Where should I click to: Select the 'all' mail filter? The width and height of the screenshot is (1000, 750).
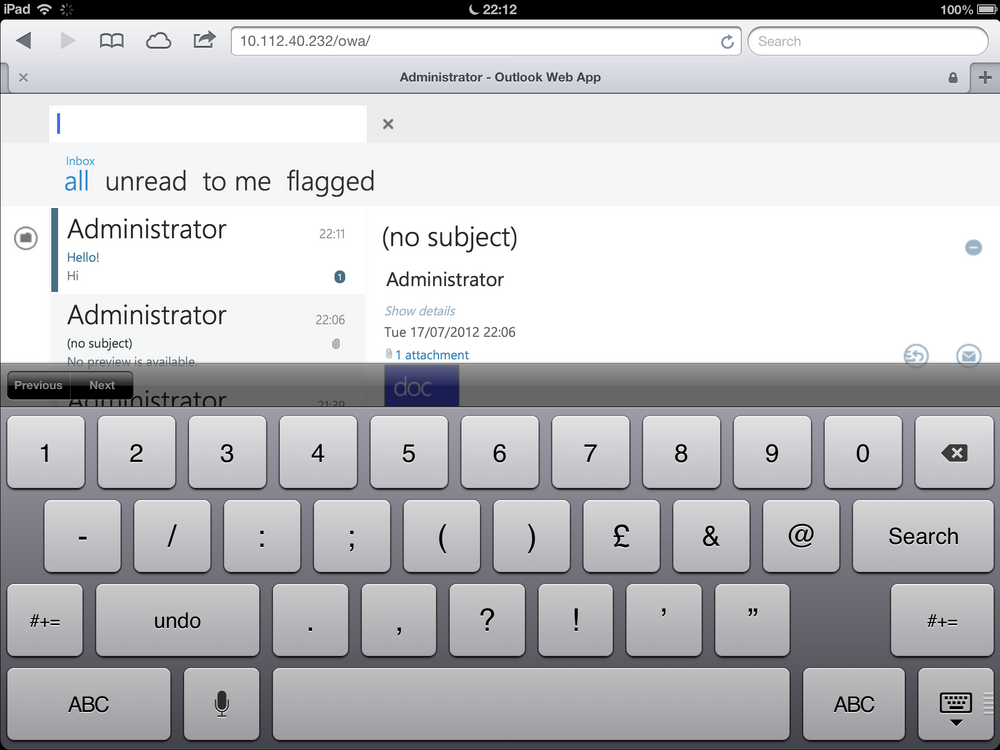point(77,182)
